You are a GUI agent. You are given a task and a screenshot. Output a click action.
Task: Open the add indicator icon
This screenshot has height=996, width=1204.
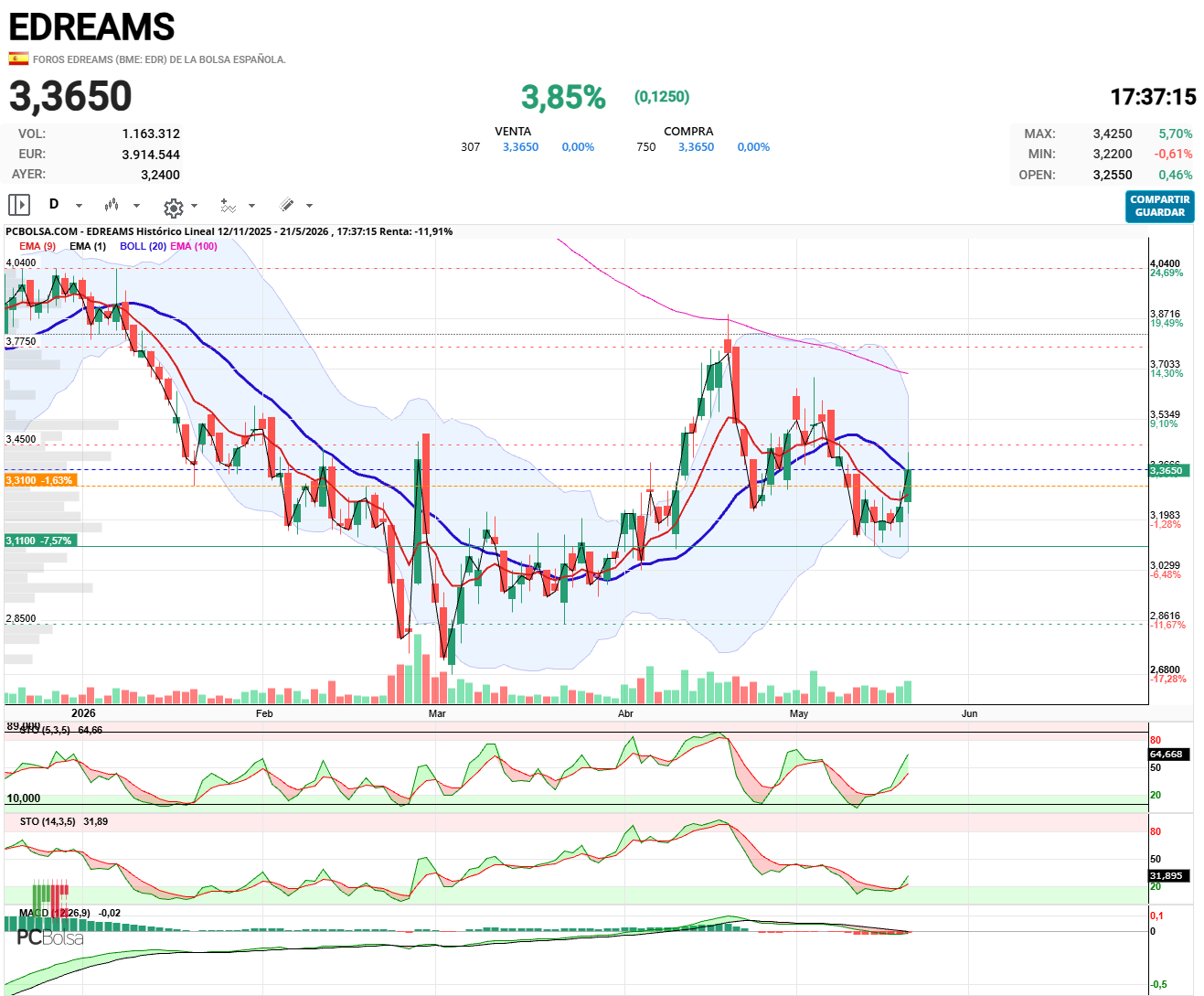pos(229,206)
